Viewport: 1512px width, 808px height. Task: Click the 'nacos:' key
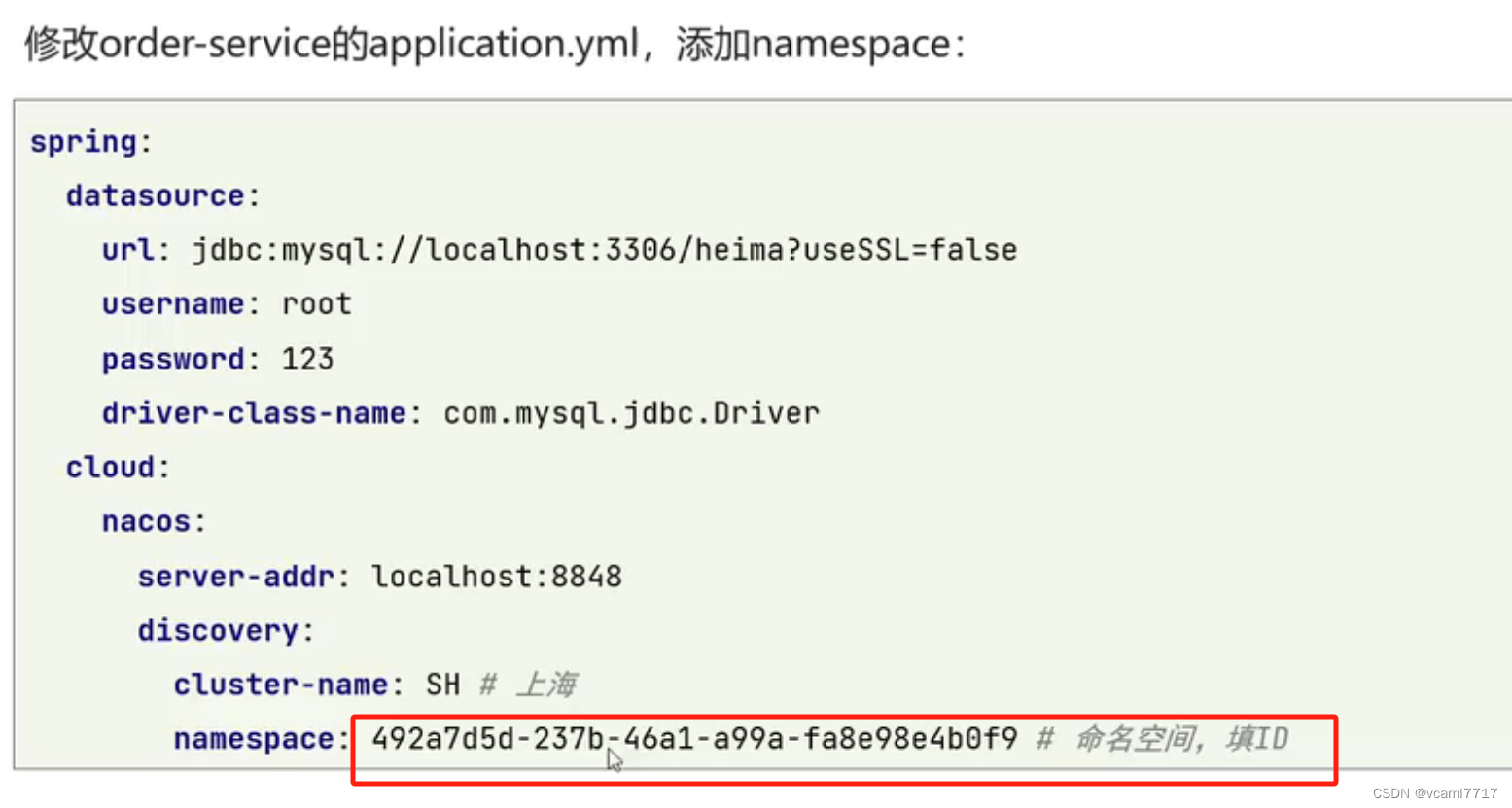point(154,522)
